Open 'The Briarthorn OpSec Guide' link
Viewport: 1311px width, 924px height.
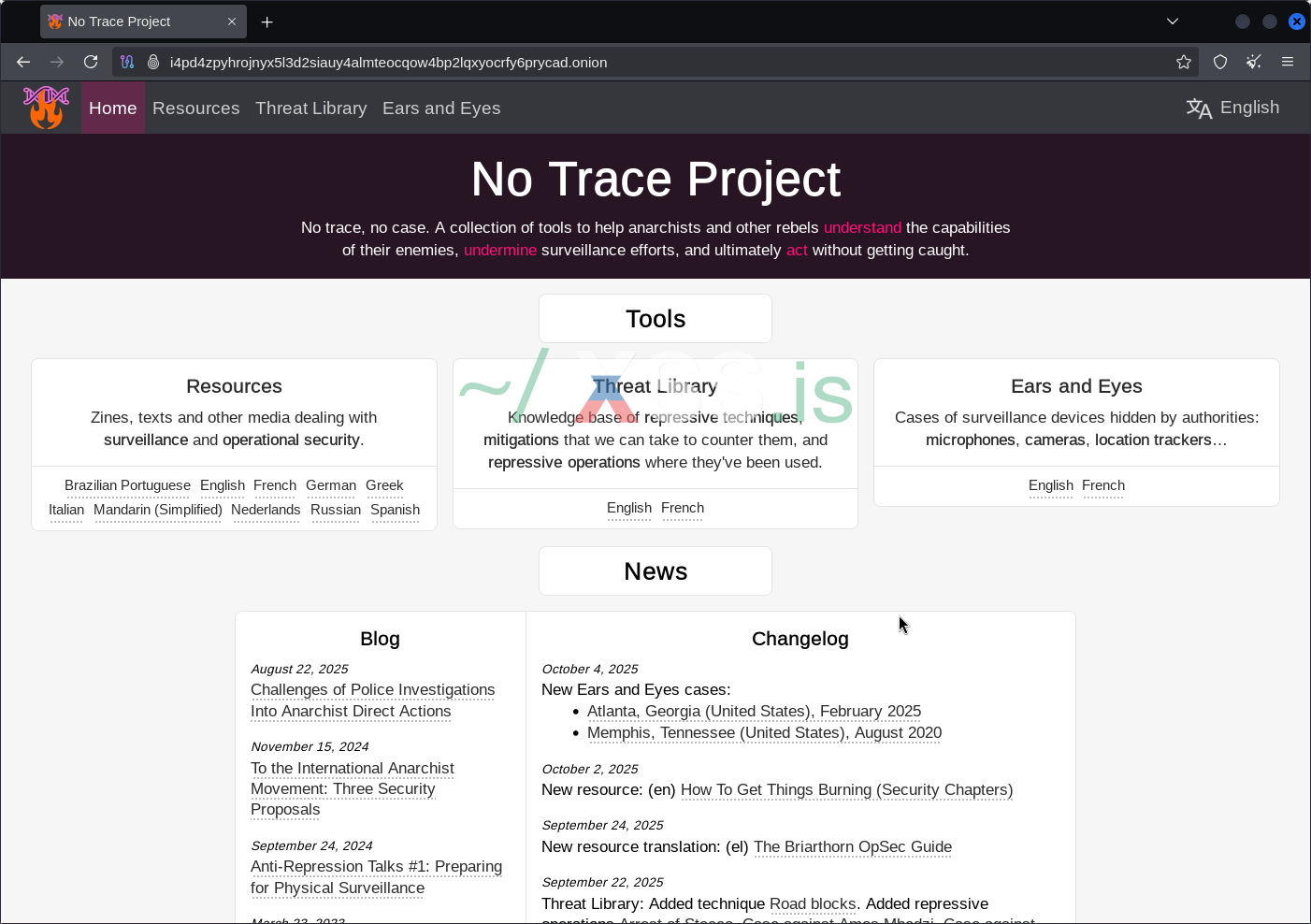pyautogui.click(x=853, y=846)
